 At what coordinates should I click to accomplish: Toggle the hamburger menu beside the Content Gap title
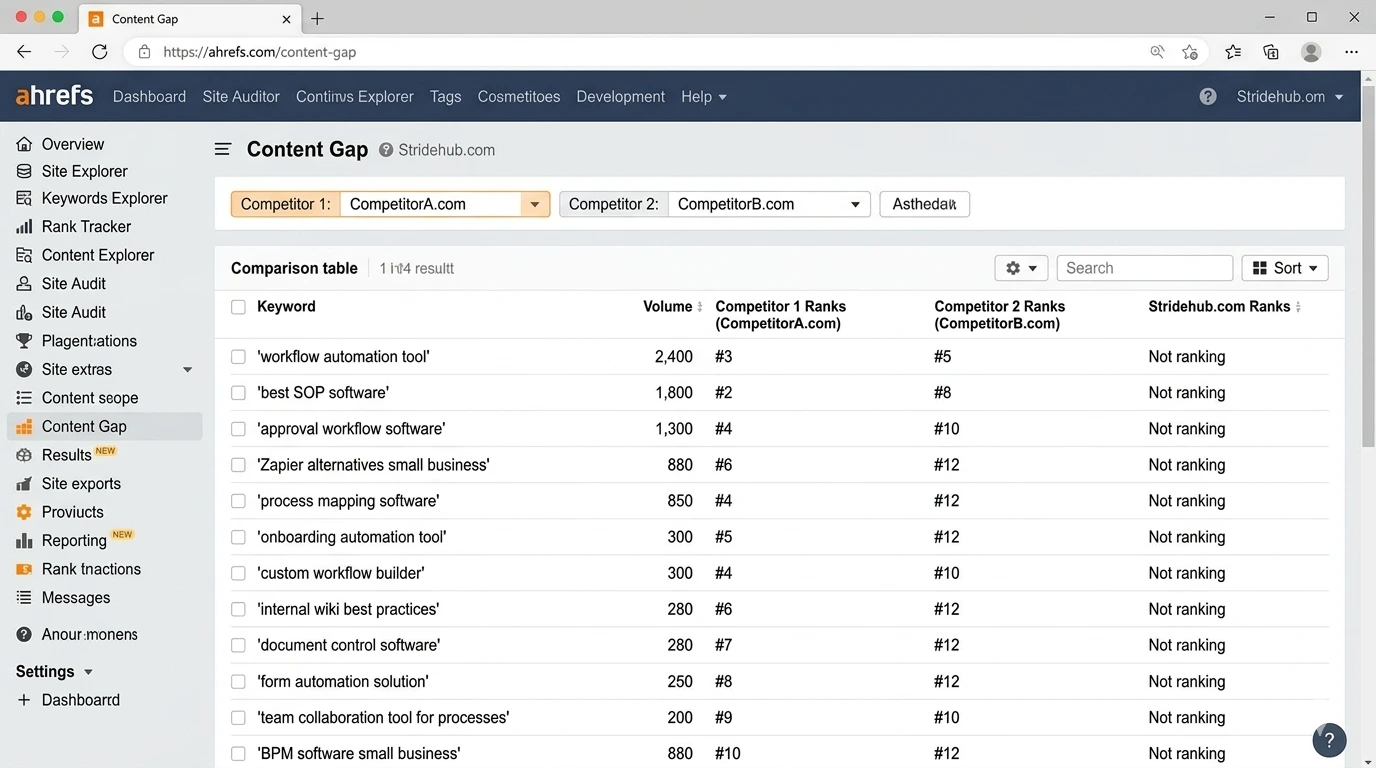[223, 150]
